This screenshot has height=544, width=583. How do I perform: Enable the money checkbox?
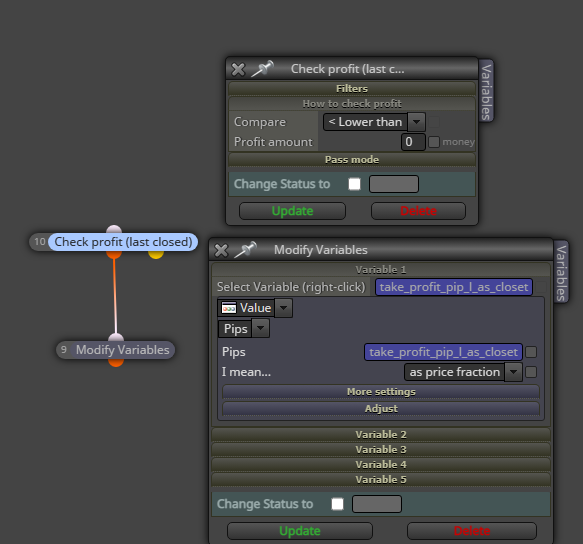[434, 142]
